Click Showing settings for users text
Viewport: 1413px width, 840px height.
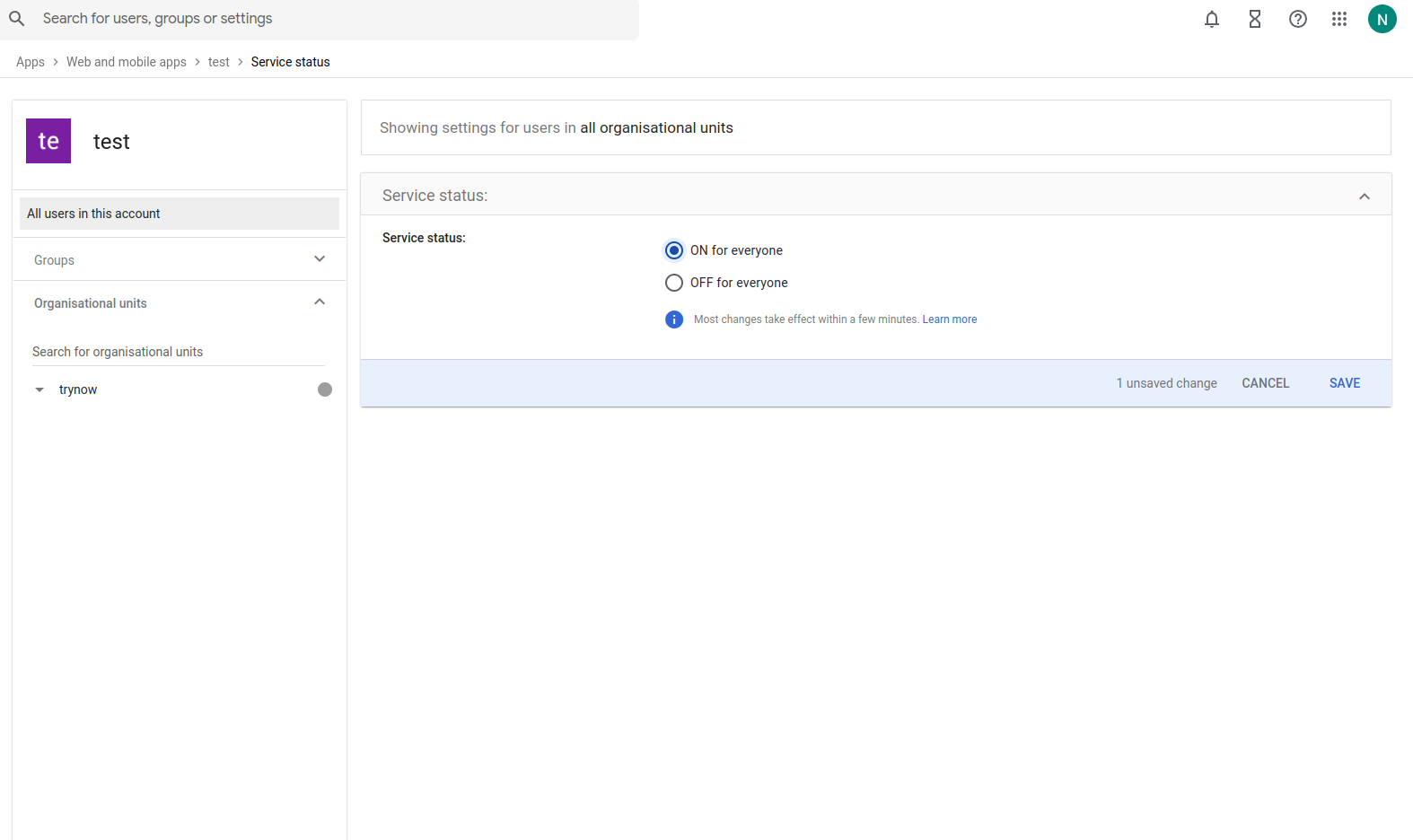[x=557, y=127]
